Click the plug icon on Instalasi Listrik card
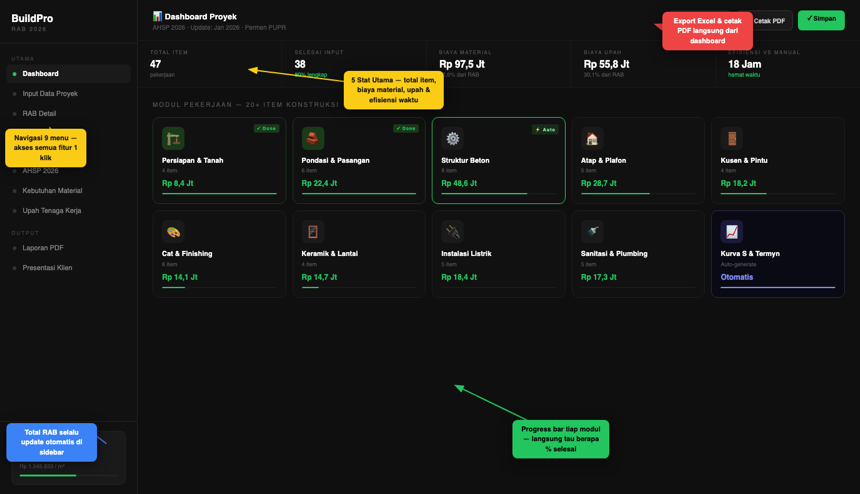Screen dimensions: 860x494 pos(452,232)
